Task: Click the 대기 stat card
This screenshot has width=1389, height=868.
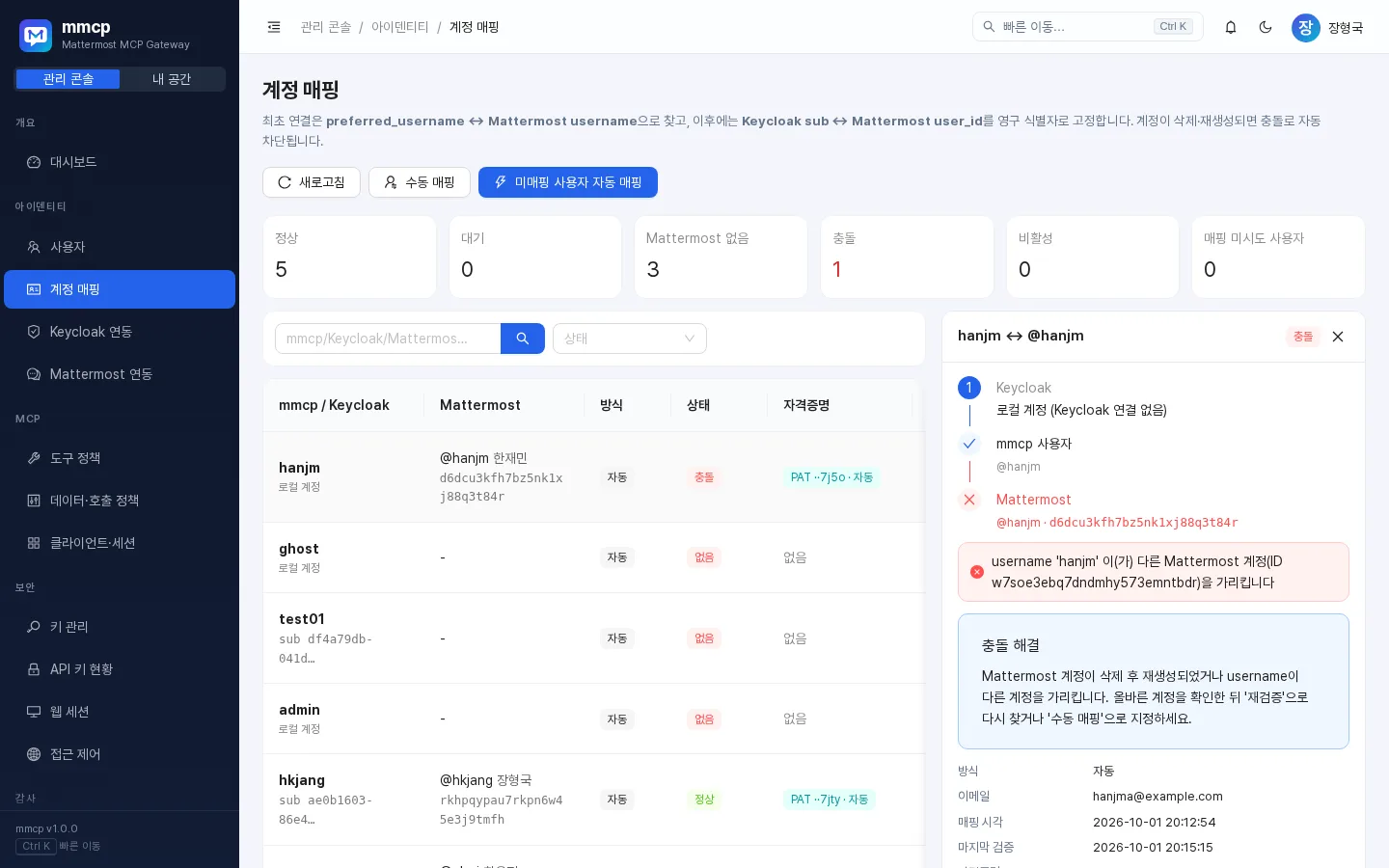Action: [x=535, y=257]
